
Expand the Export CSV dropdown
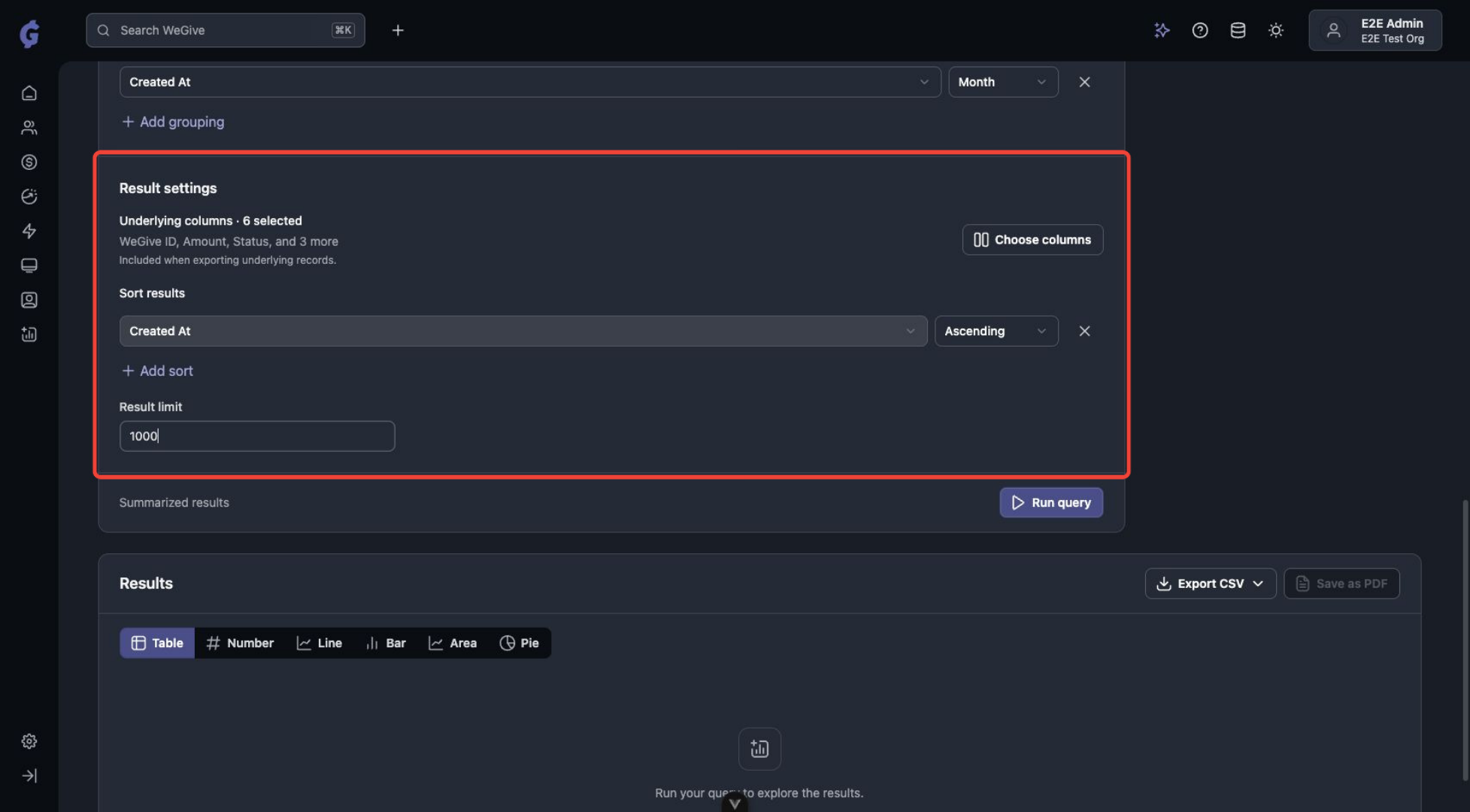click(x=1211, y=583)
